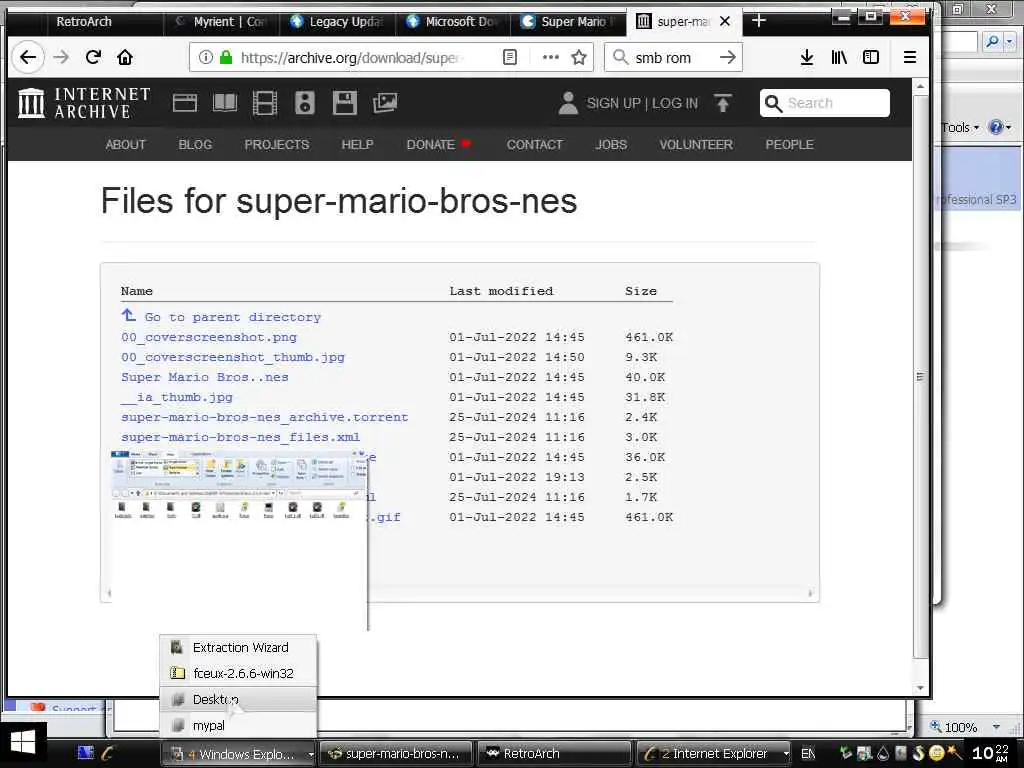Toggle reader view icon in address bar

click(x=509, y=57)
